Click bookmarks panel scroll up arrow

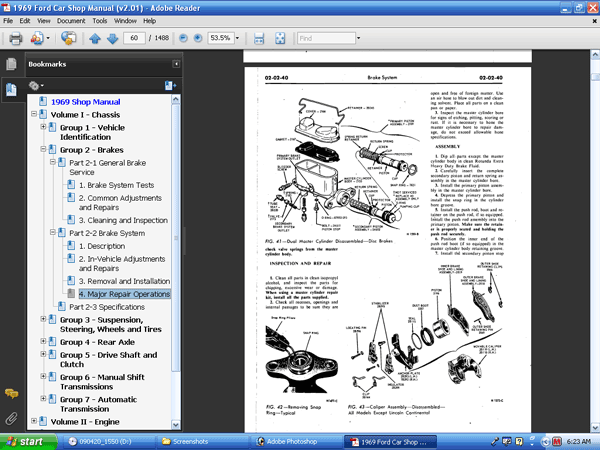click(x=176, y=100)
